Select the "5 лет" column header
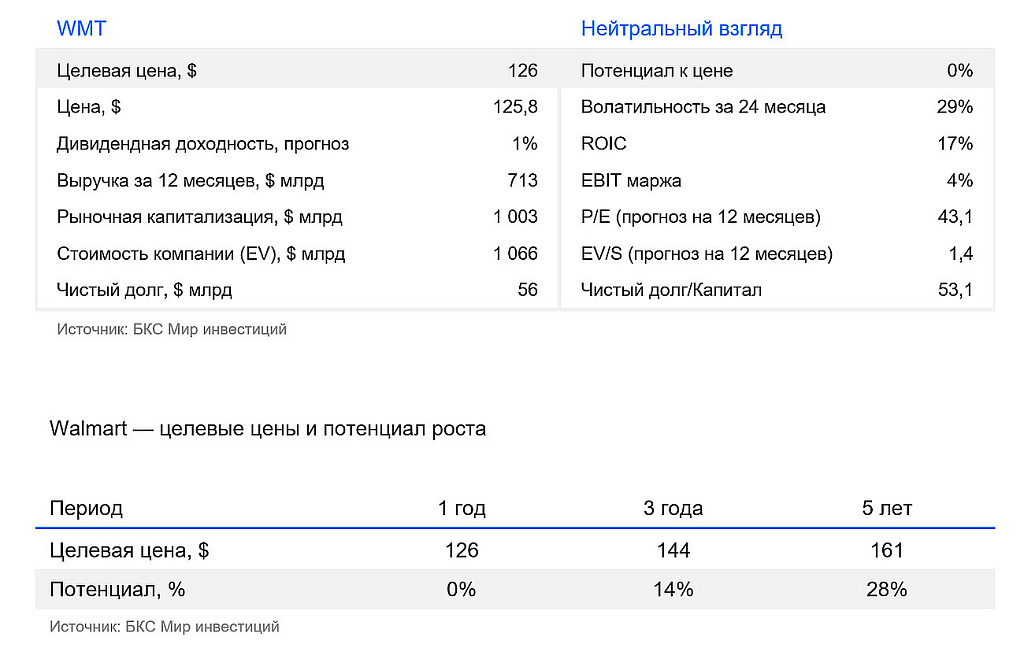 pyautogui.click(x=887, y=508)
